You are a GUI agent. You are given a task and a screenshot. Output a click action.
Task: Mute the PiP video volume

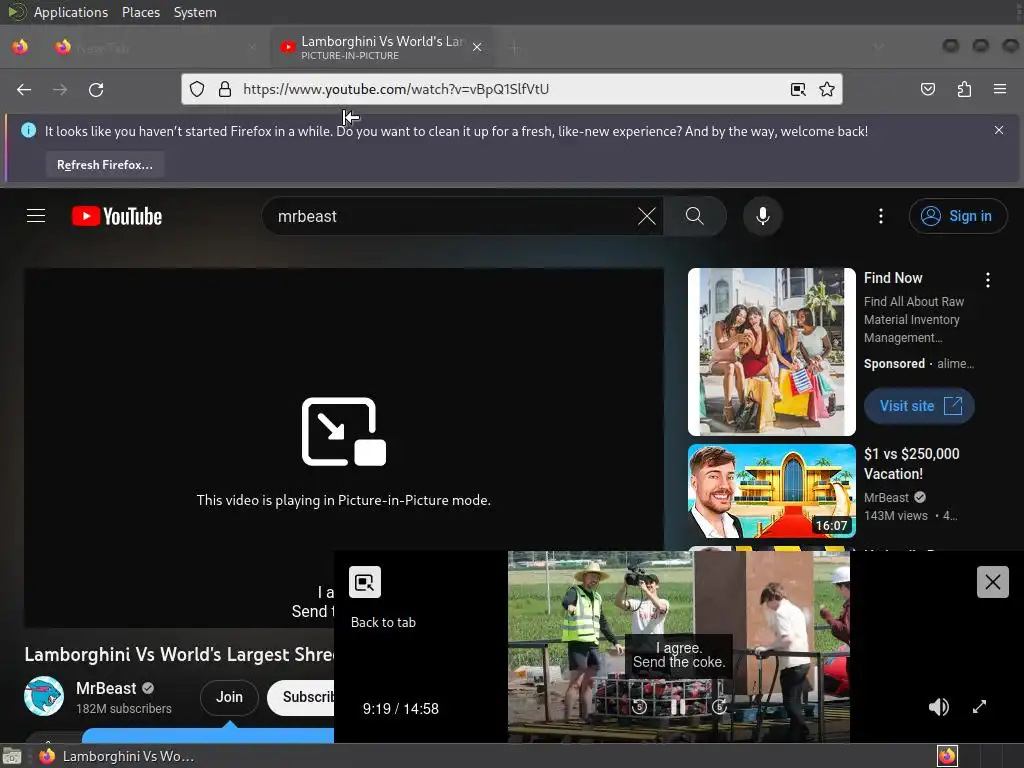click(x=938, y=707)
